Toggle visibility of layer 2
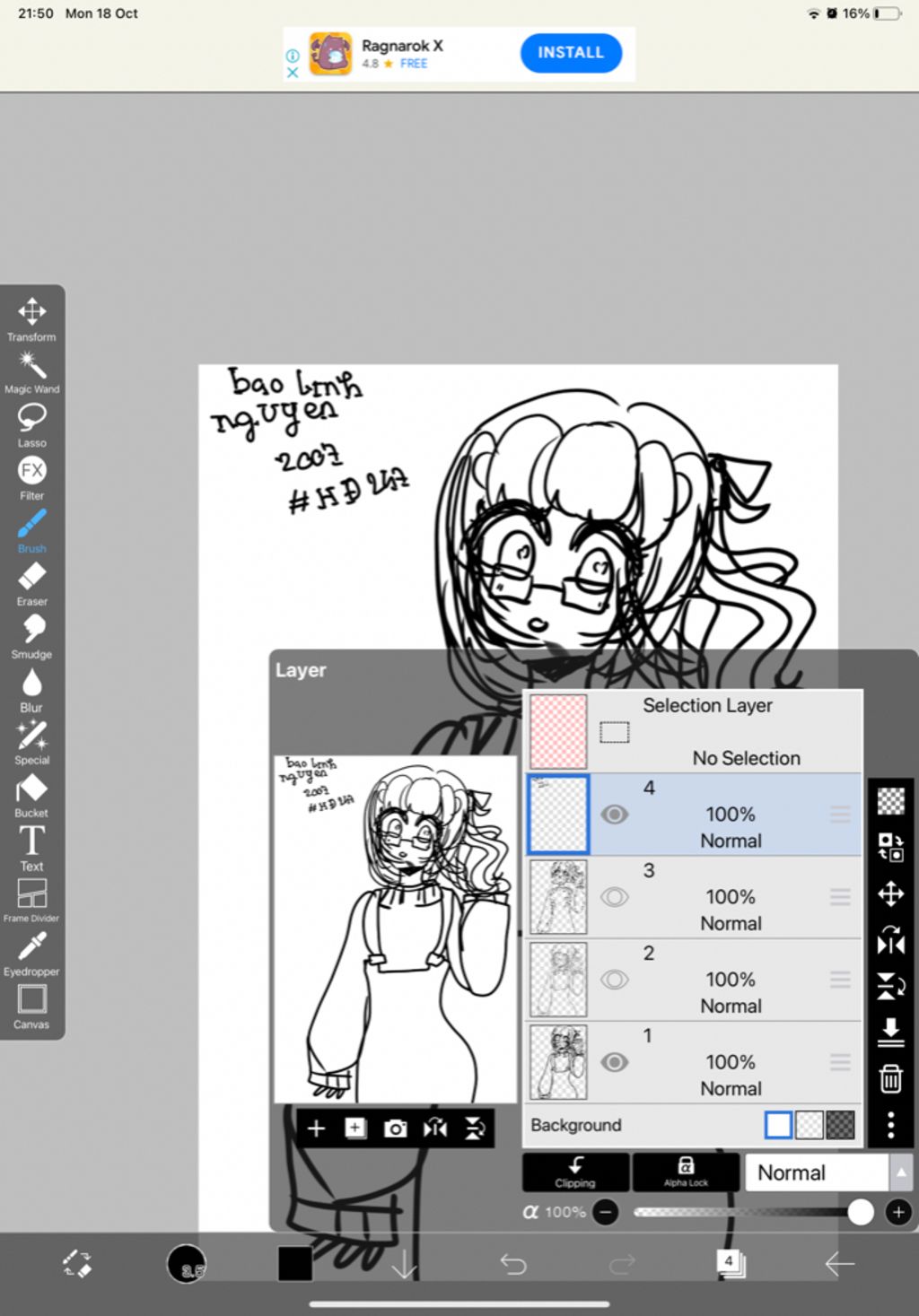The image size is (919, 1316). point(615,980)
